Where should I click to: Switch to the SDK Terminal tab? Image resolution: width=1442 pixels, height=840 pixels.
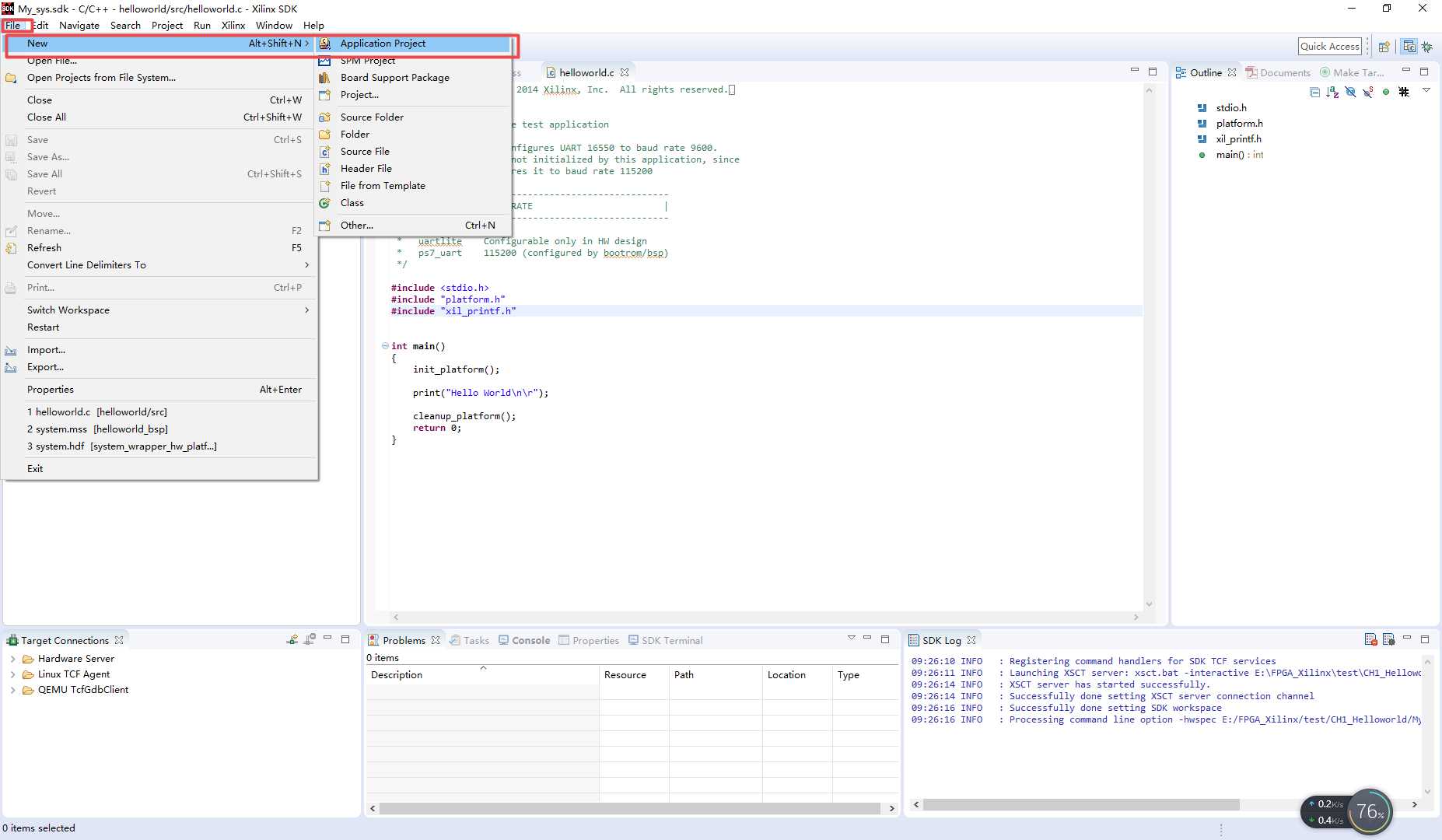point(666,640)
